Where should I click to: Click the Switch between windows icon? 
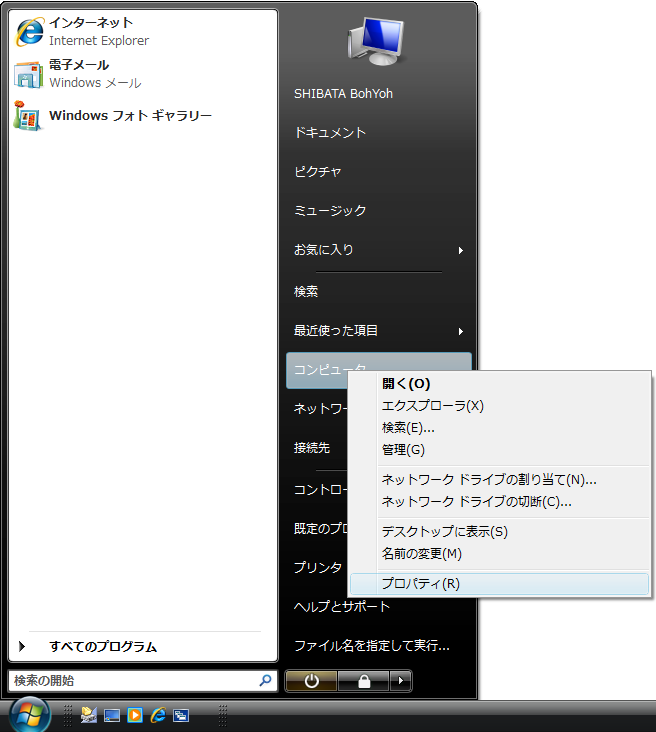(181, 715)
